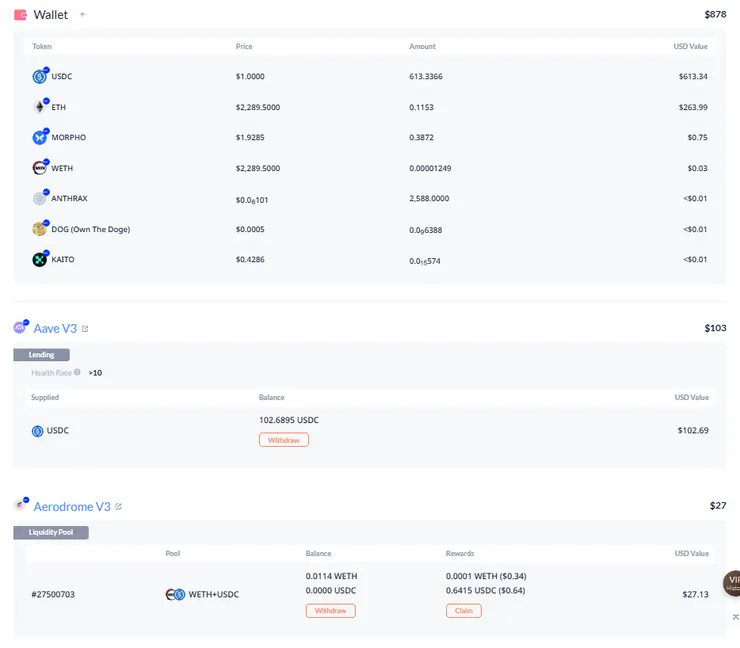Click the Rewards column header
Image resolution: width=740 pixels, height=648 pixels.
click(x=460, y=553)
